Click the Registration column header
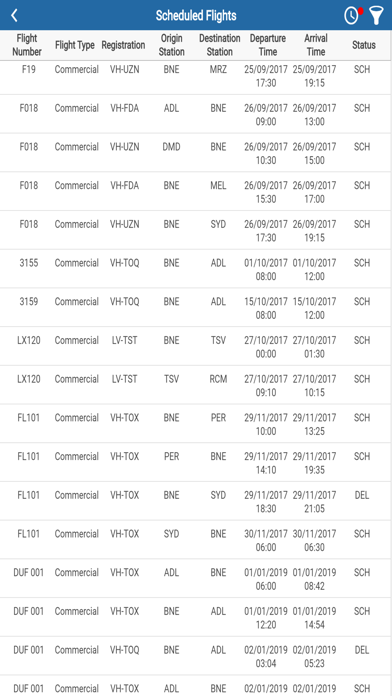392x696 pixels. point(123,45)
